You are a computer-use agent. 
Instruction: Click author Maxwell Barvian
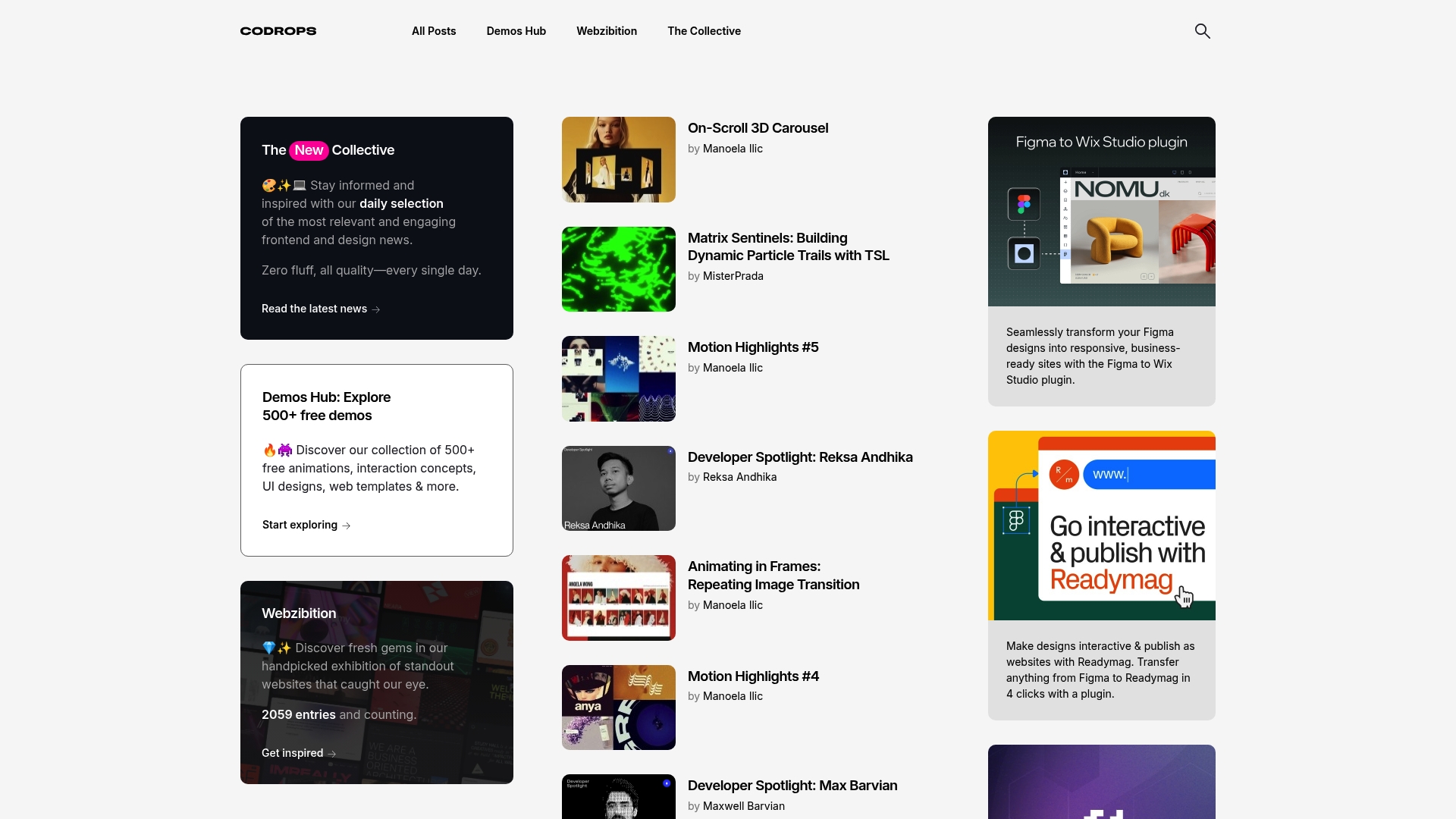[744, 806]
